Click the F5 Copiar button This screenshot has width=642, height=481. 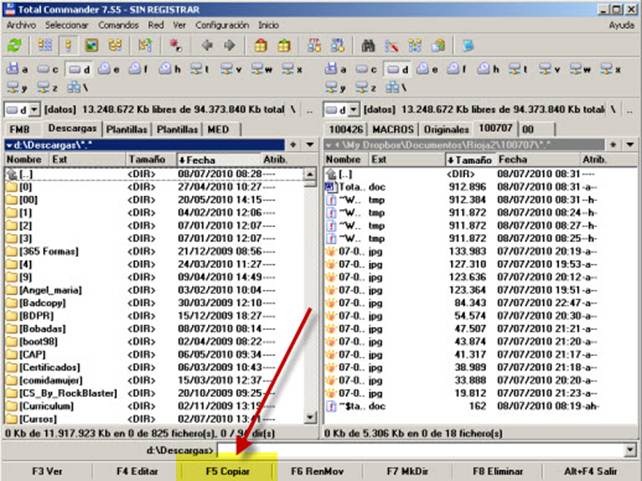[227, 471]
